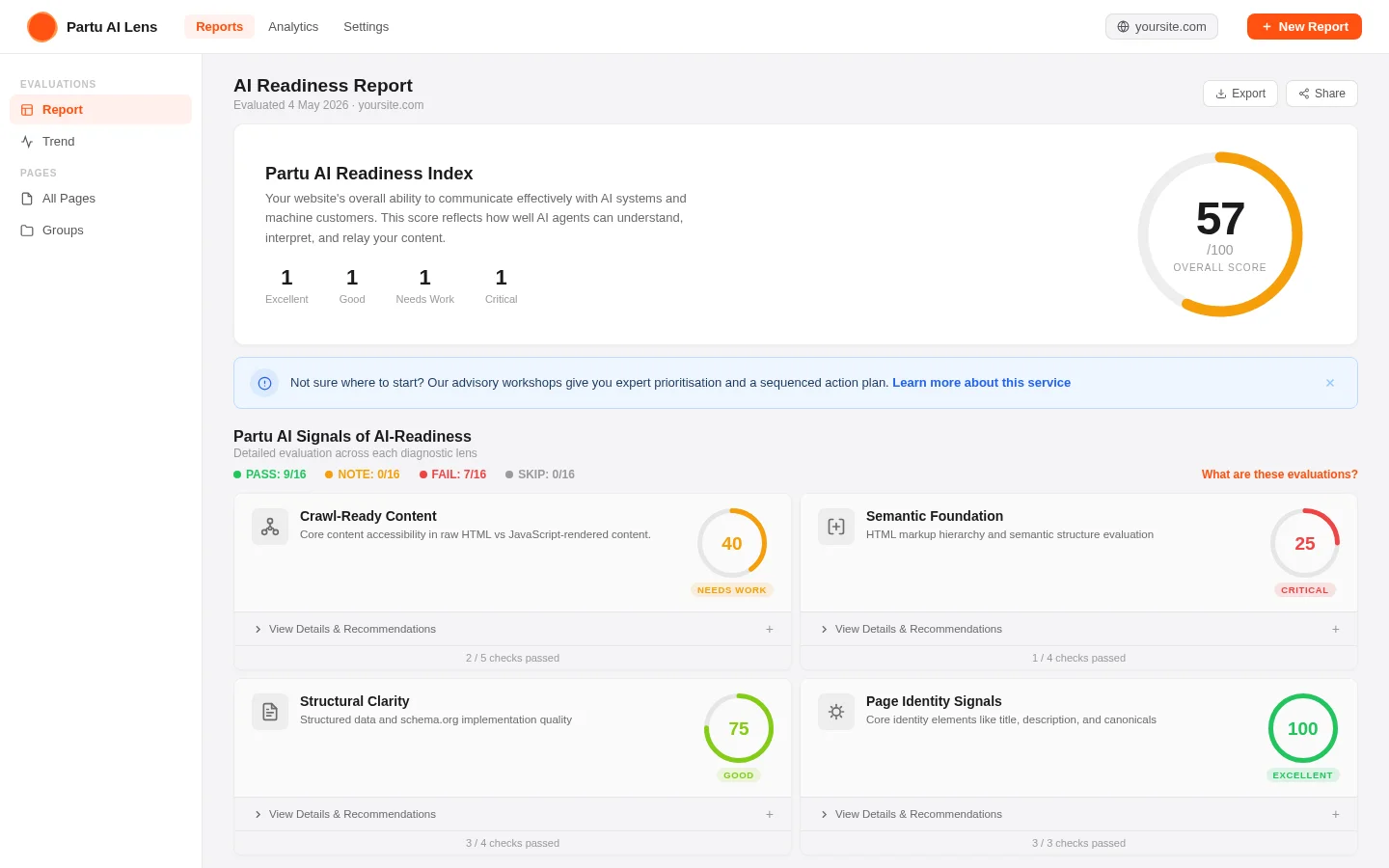1389x868 pixels.
Task: Switch to the Analytics tab
Action: click(293, 27)
